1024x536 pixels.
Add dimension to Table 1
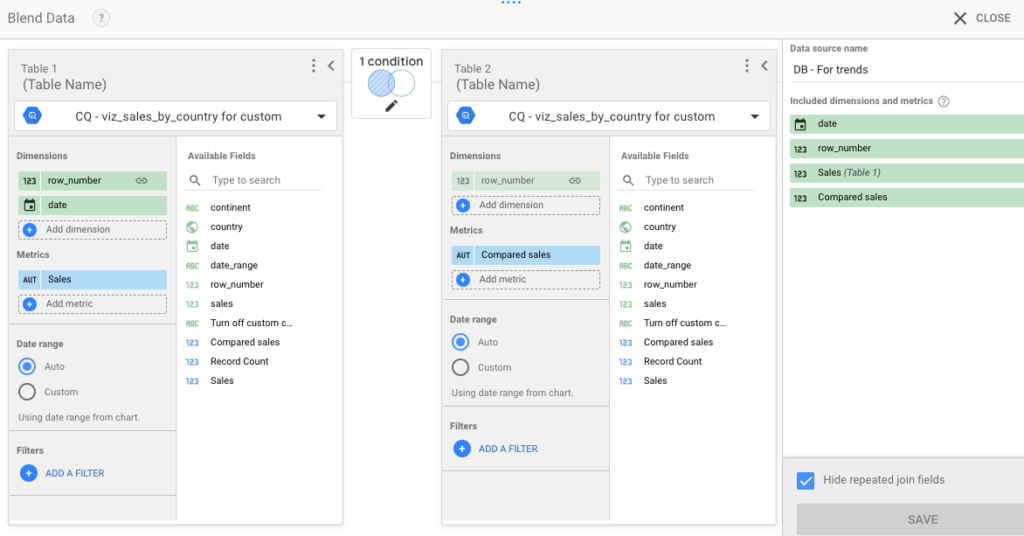(x=93, y=230)
